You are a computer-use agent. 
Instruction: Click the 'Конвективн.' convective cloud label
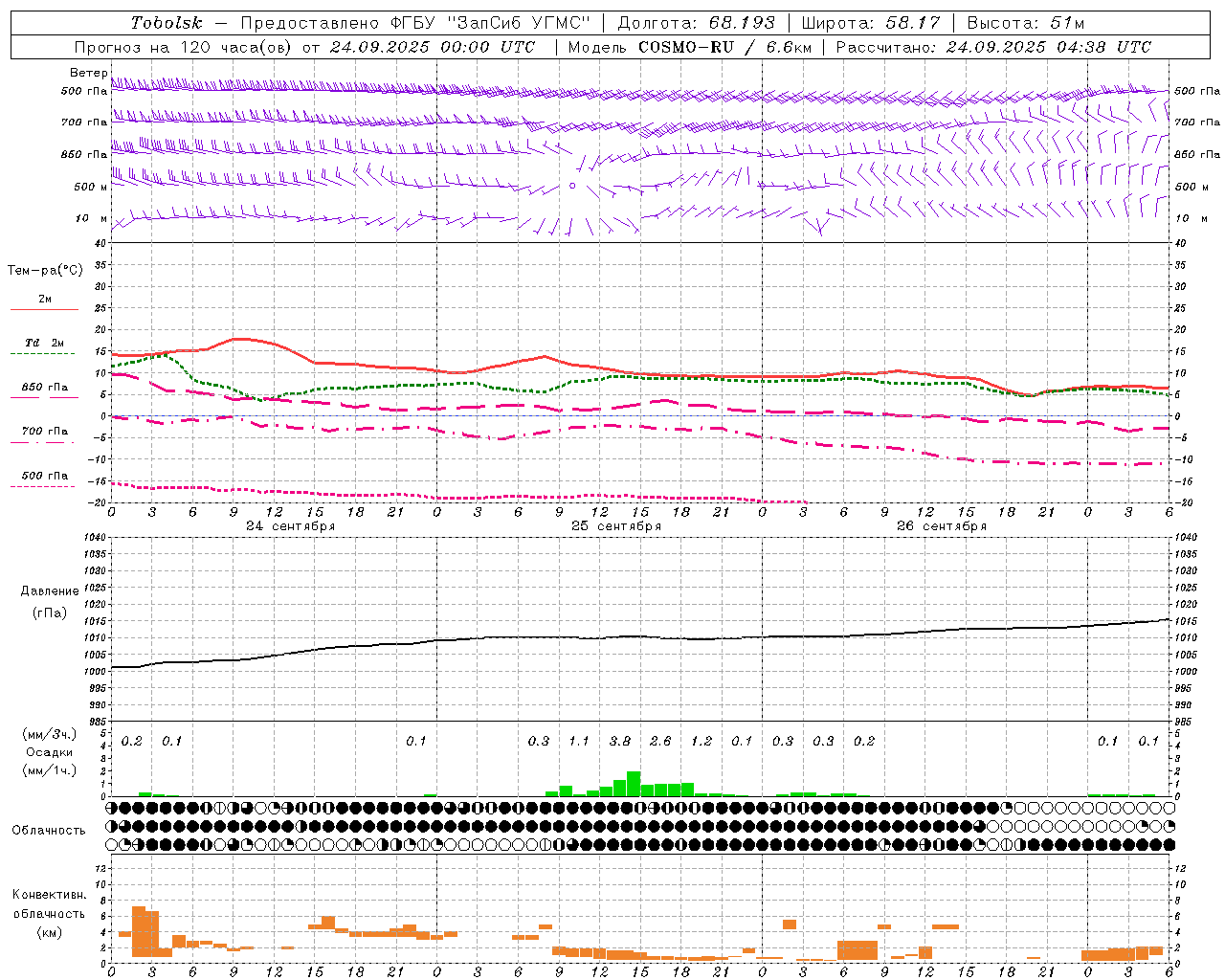49,895
